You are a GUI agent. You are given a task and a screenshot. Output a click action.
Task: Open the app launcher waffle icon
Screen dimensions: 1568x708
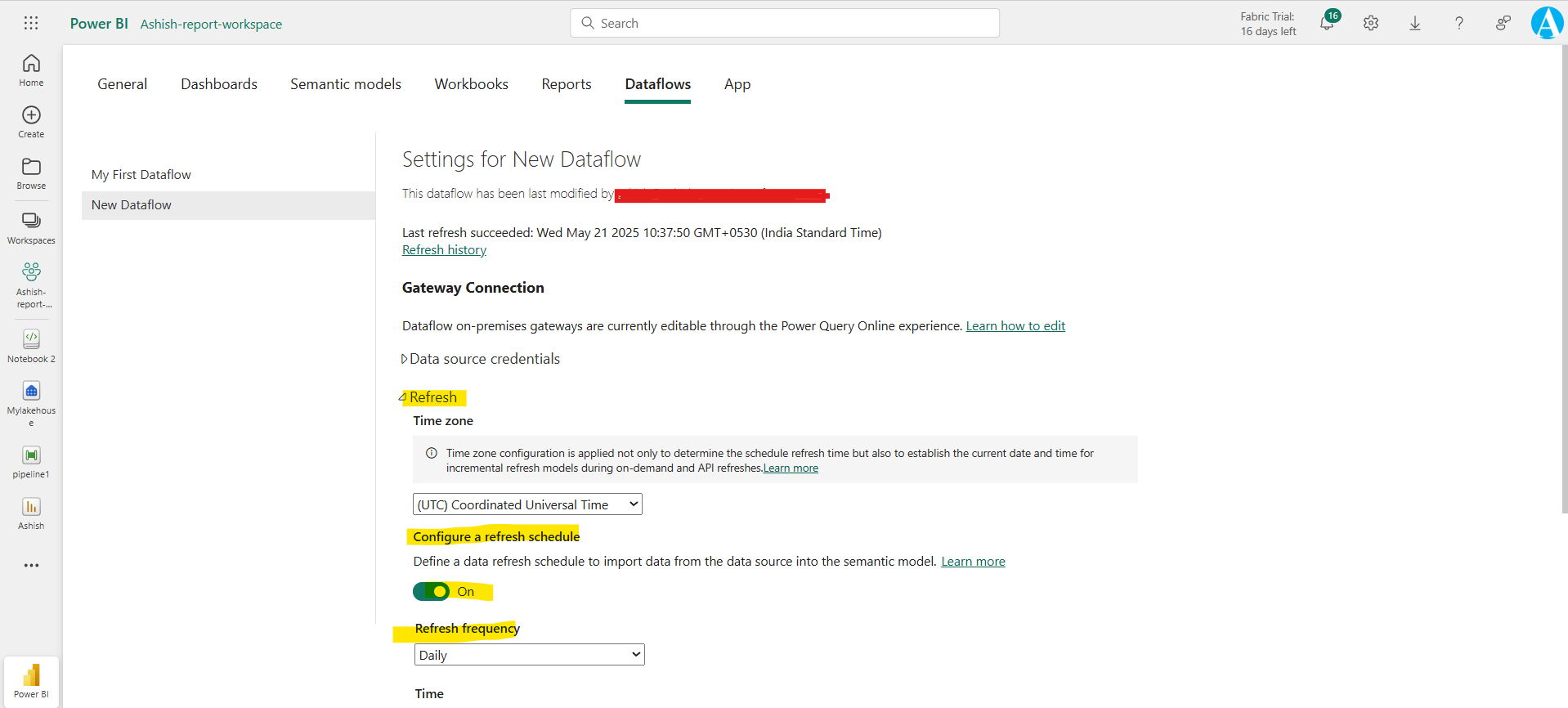pos(31,23)
